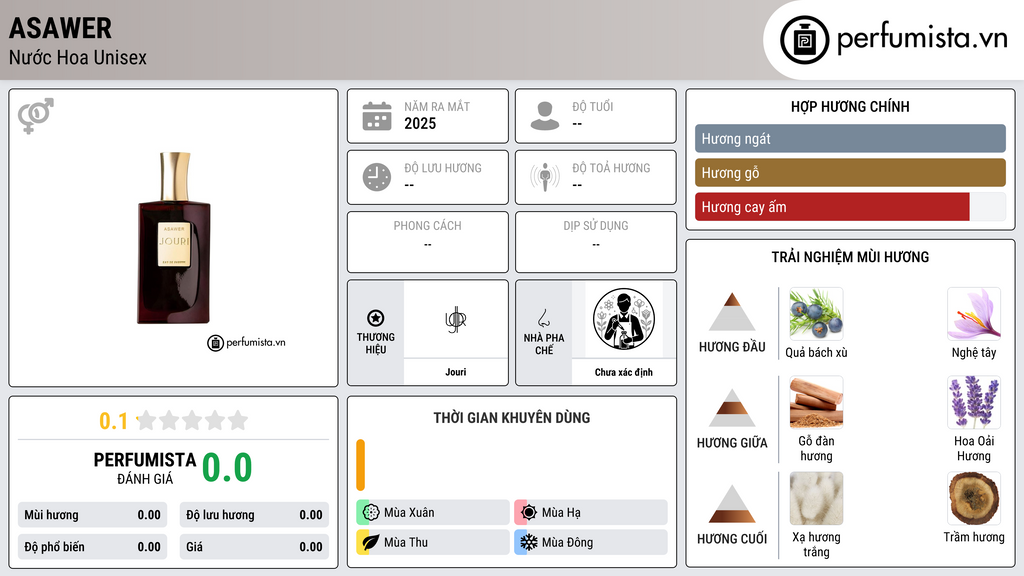Image resolution: width=1024 pixels, height=576 pixels.
Task: Click the Jouri brand name link
Action: pyautogui.click(x=456, y=372)
